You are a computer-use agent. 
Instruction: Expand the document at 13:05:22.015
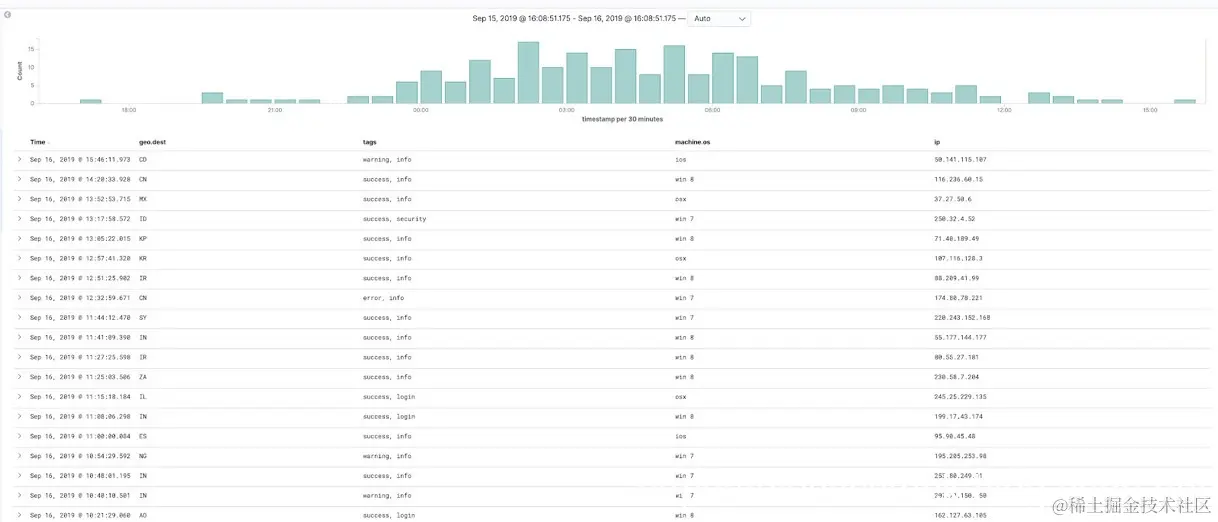(19, 238)
